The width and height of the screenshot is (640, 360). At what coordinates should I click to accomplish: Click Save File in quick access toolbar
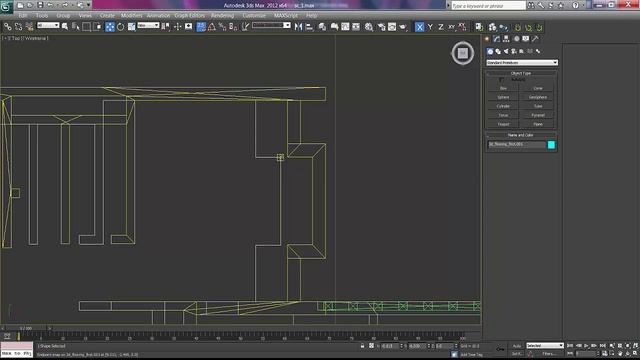click(x=40, y=5)
